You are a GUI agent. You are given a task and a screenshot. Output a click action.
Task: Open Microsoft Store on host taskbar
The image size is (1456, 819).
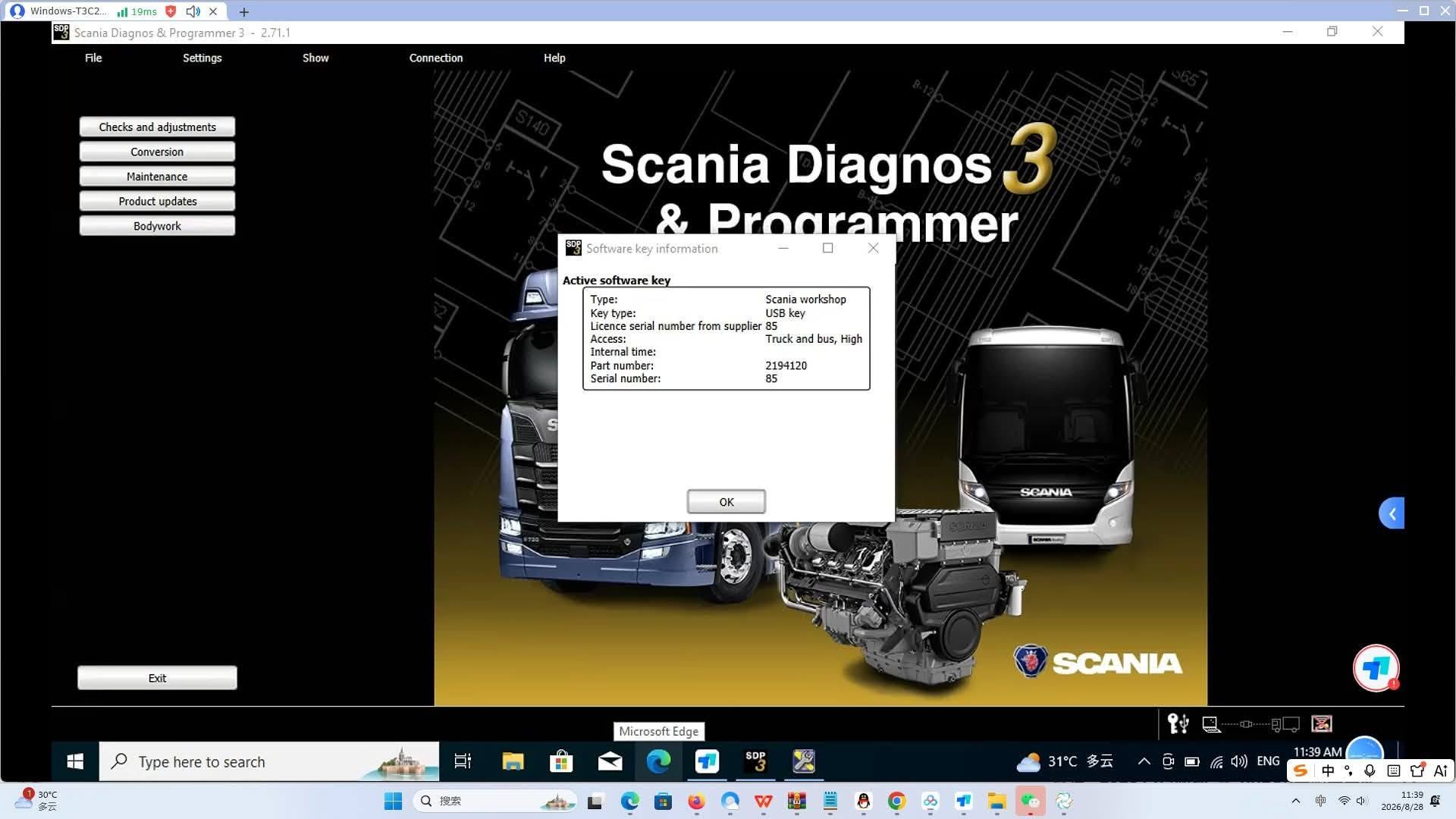click(x=663, y=801)
